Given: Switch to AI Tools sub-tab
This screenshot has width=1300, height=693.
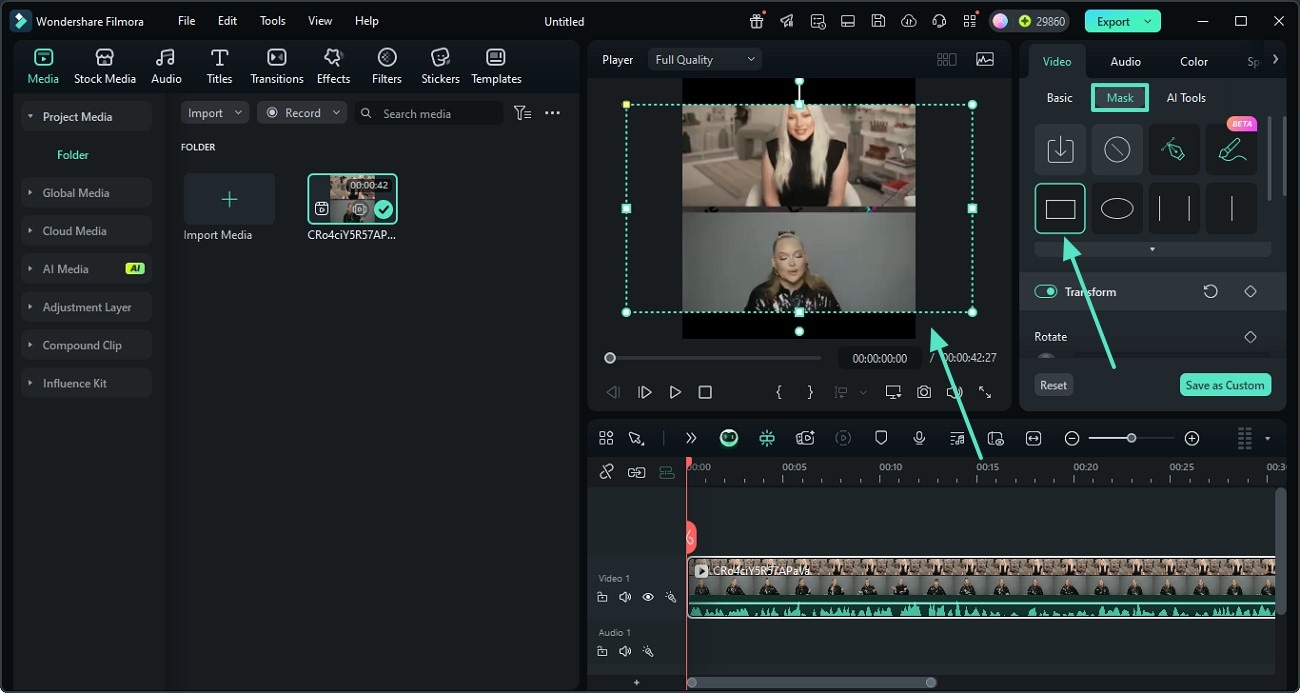Looking at the screenshot, I should pos(1186,98).
